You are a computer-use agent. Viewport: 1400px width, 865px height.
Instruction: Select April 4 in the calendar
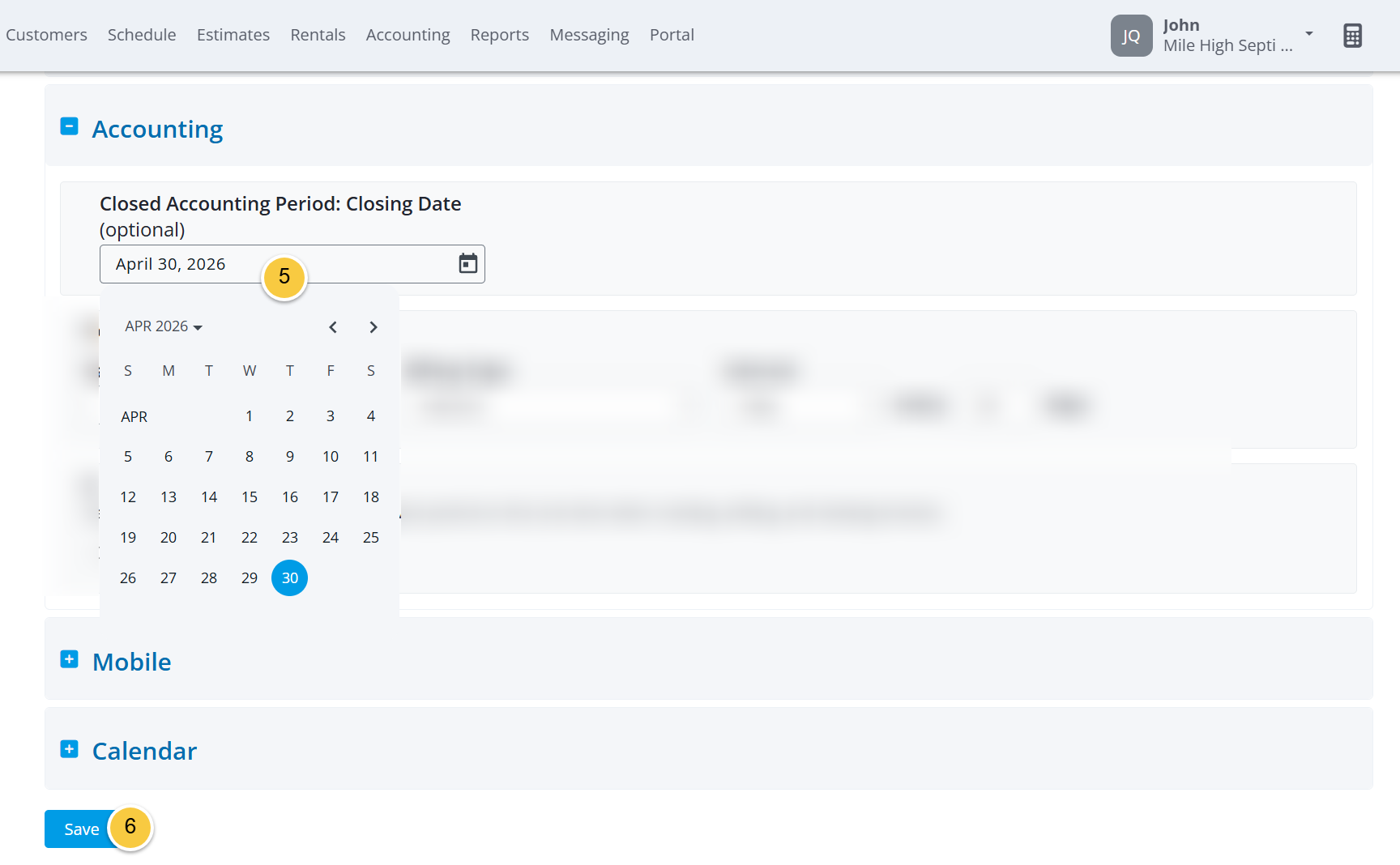pyautogui.click(x=371, y=416)
